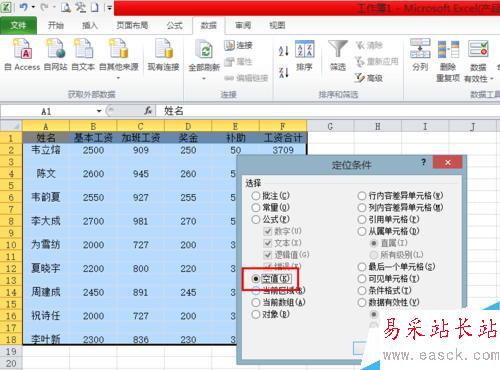Viewport: 500px width, 370px height.
Task: Sort ascending A to Z icon
Action: point(284,51)
